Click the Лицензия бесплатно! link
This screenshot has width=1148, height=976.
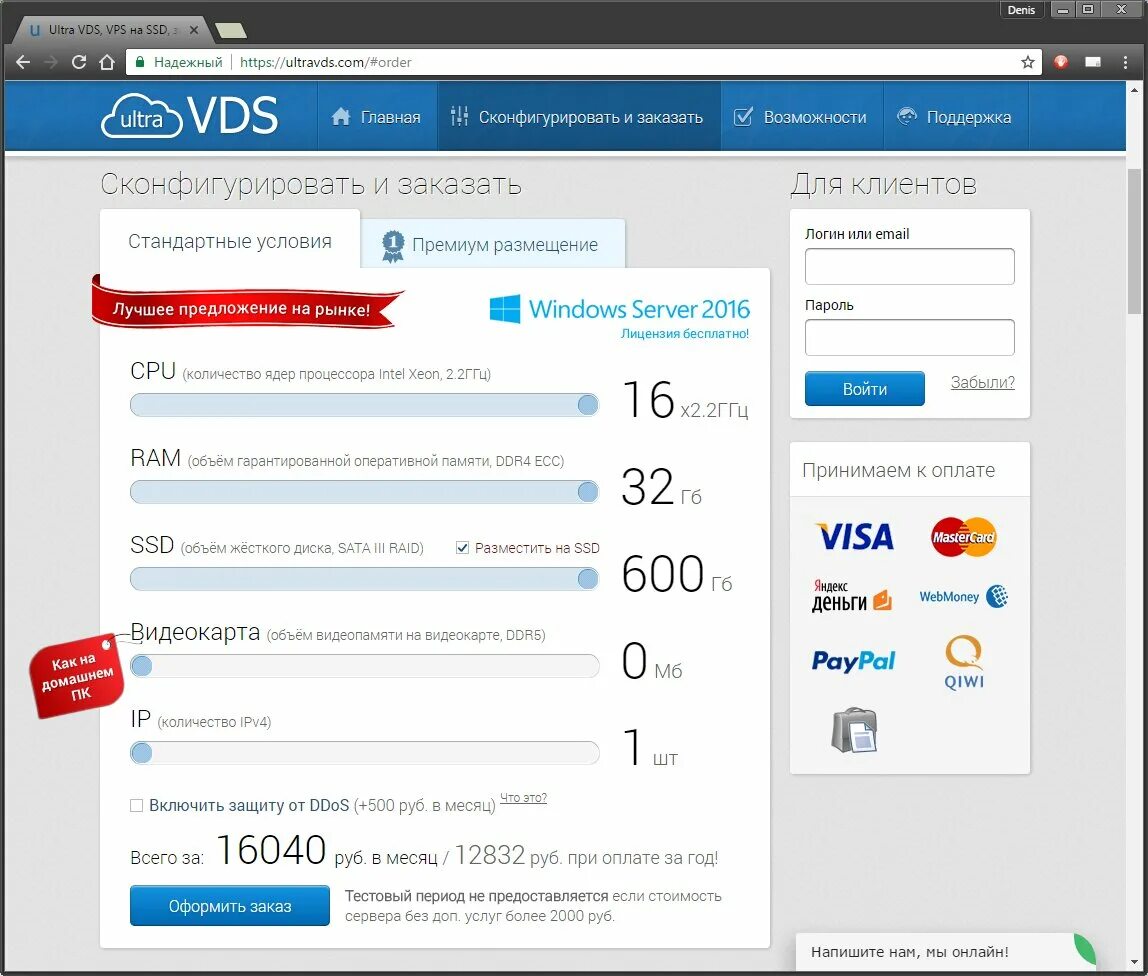click(x=685, y=334)
